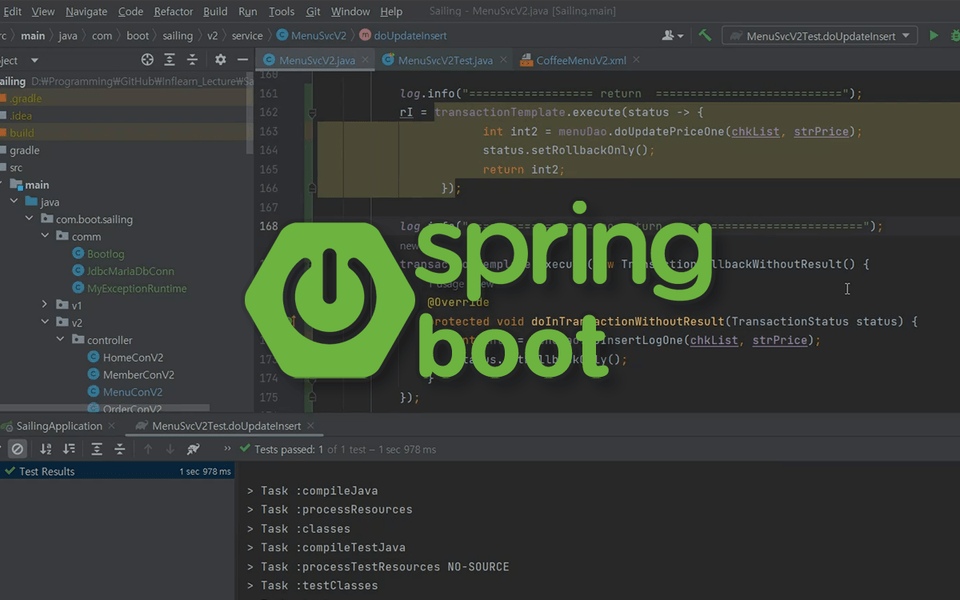The width and height of the screenshot is (960, 600).
Task: Open the Window menu
Action: (350, 12)
